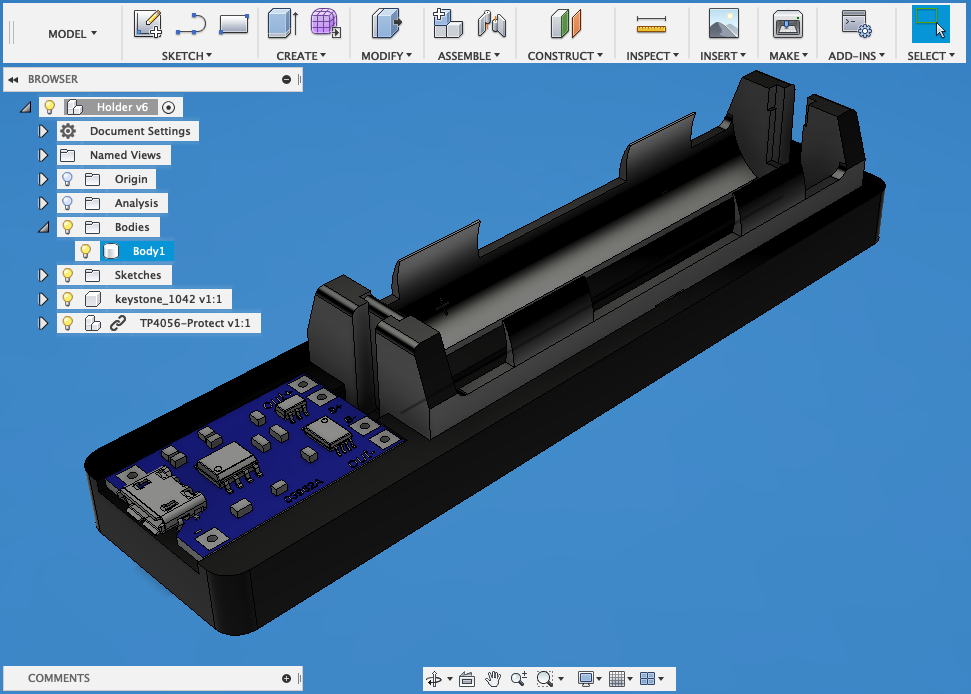Show the Origin folder using lightbulb
Image resolution: width=971 pixels, height=694 pixels.
tap(68, 179)
